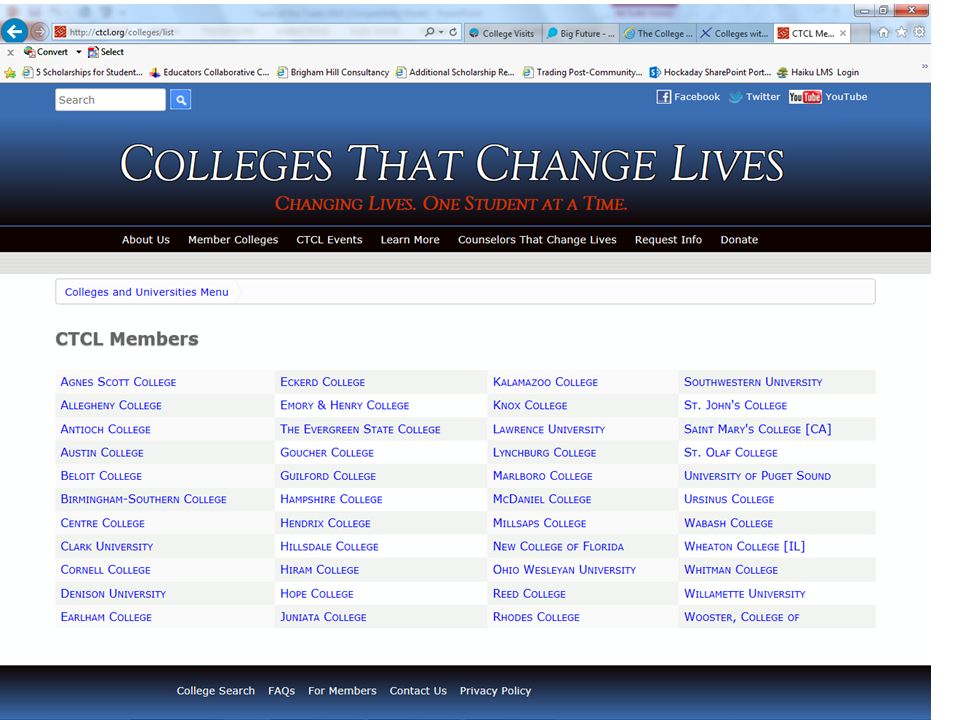Open the Learn More menu
The width and height of the screenshot is (960, 720).
point(410,239)
